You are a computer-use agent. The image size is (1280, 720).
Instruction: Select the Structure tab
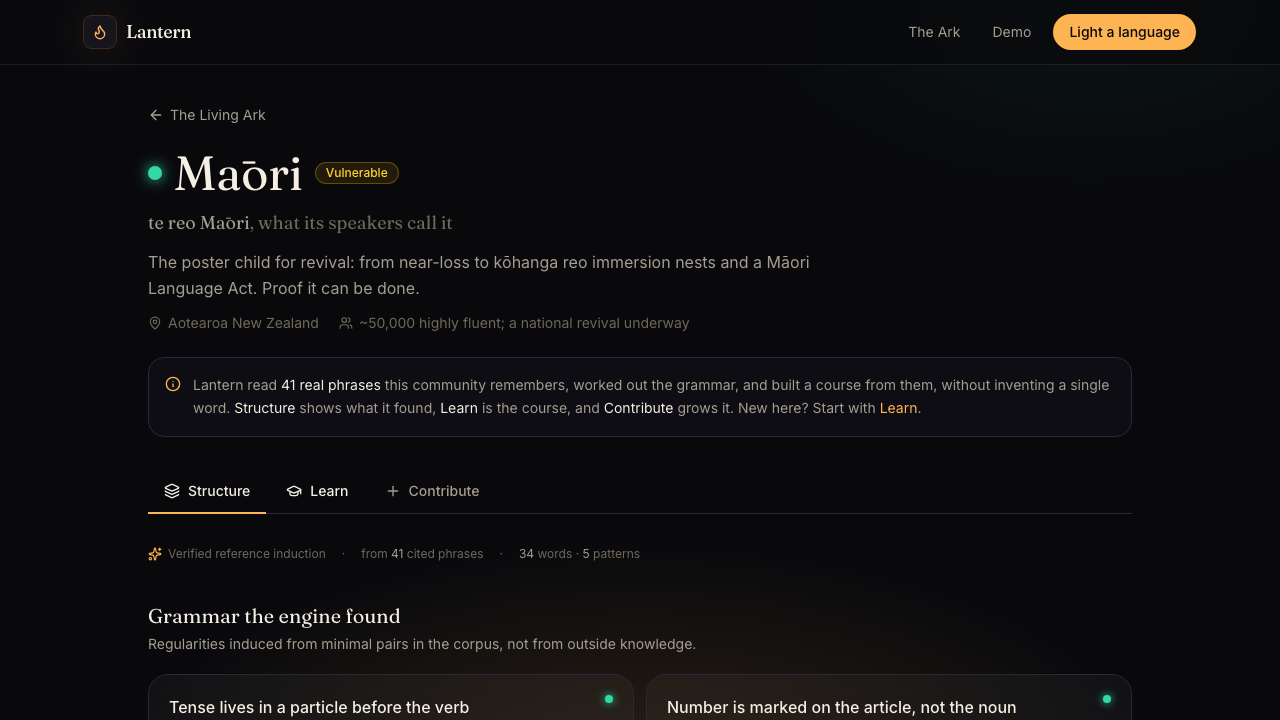click(207, 491)
